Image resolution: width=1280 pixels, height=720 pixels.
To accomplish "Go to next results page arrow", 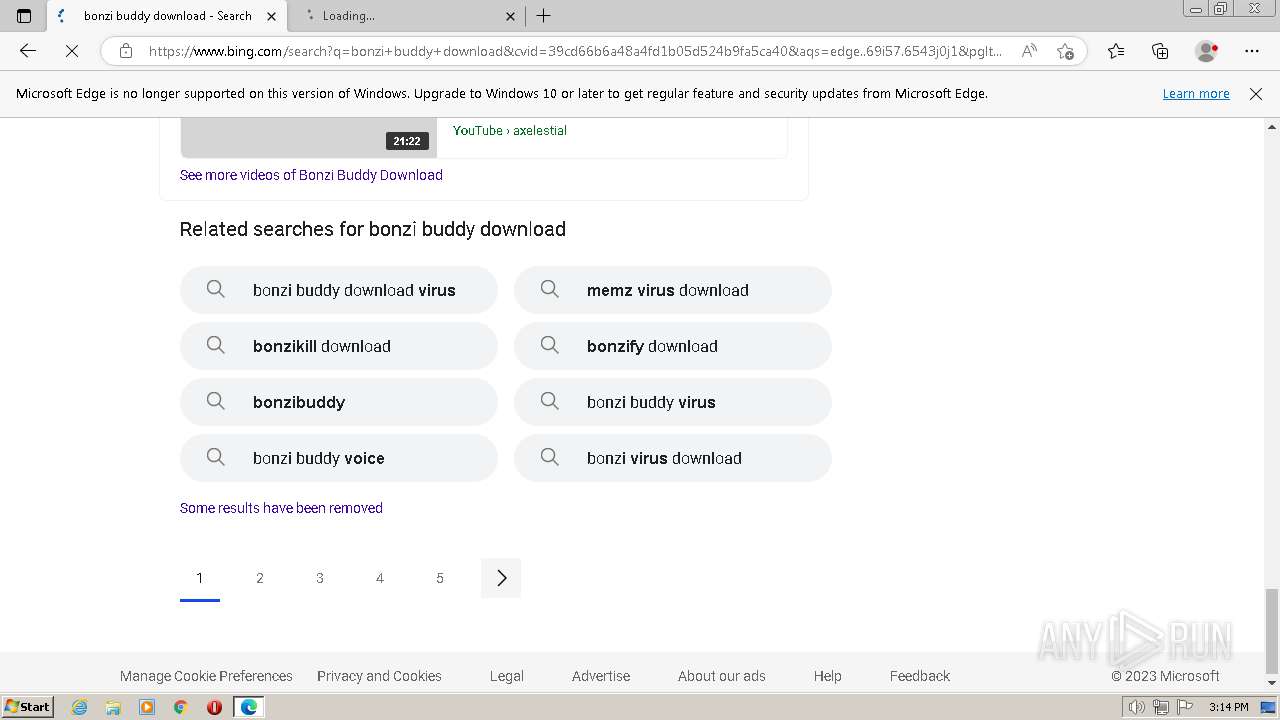I will [x=501, y=578].
